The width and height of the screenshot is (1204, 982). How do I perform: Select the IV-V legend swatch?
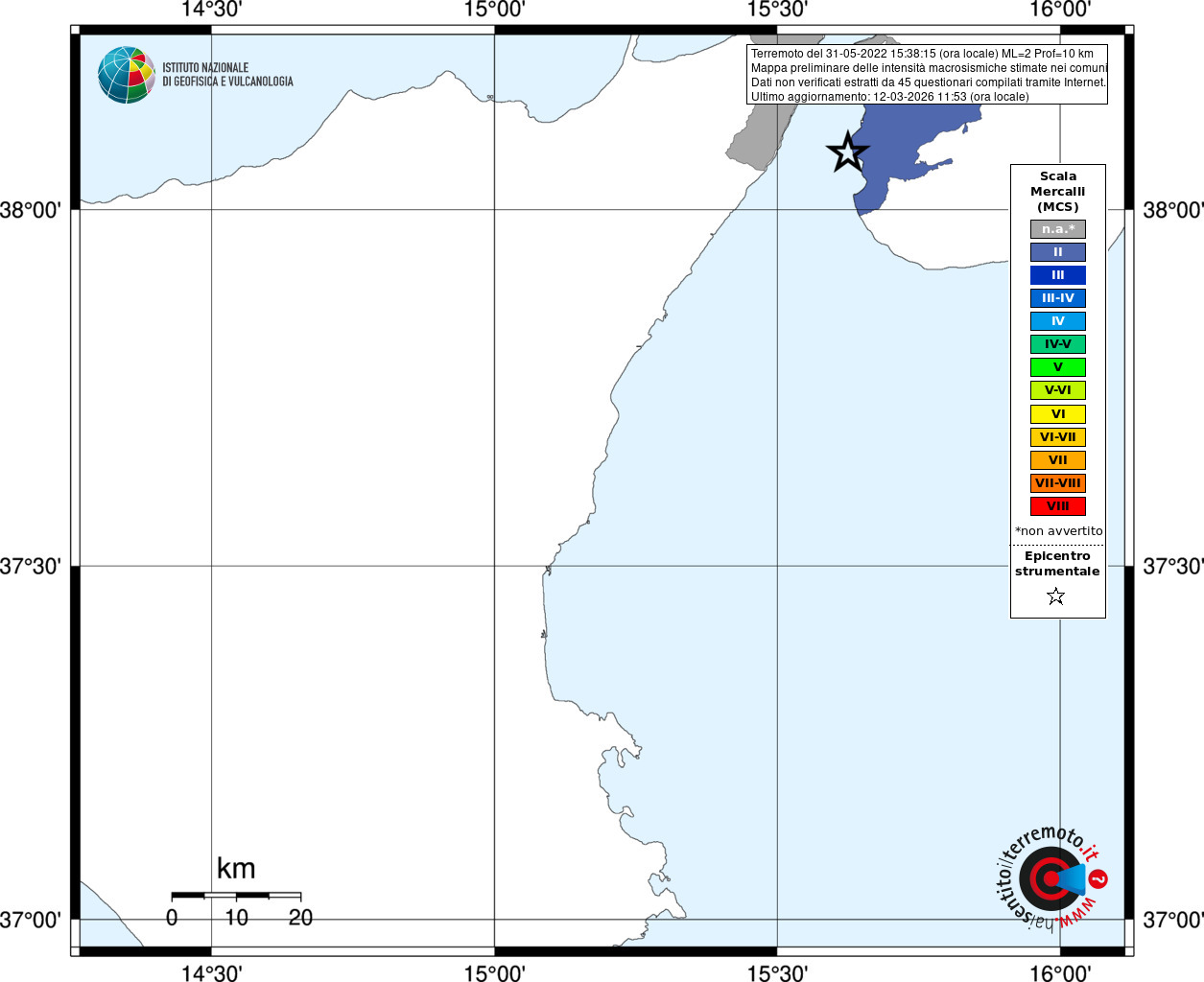pyautogui.click(x=1058, y=344)
